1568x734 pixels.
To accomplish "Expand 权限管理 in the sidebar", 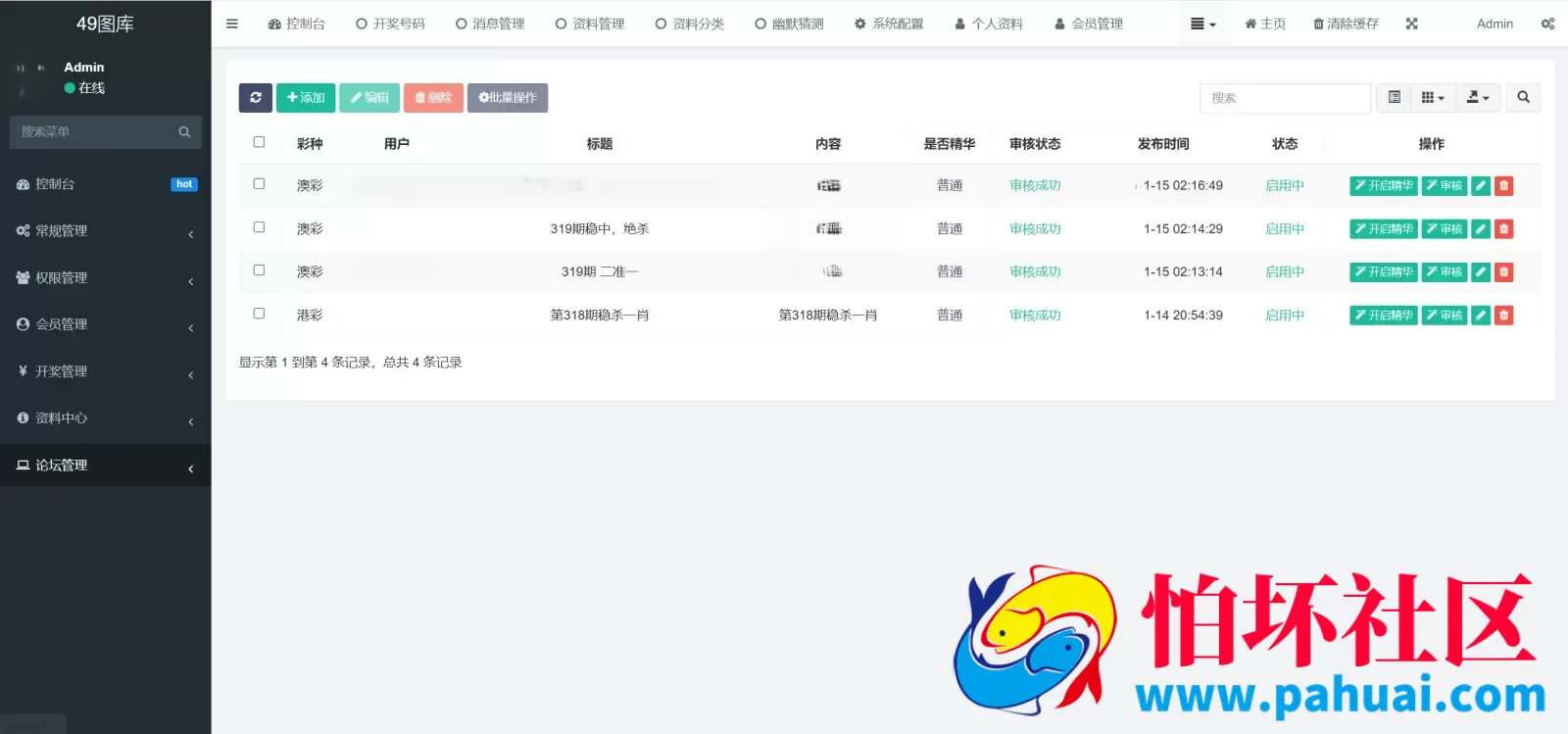I will click(x=105, y=278).
